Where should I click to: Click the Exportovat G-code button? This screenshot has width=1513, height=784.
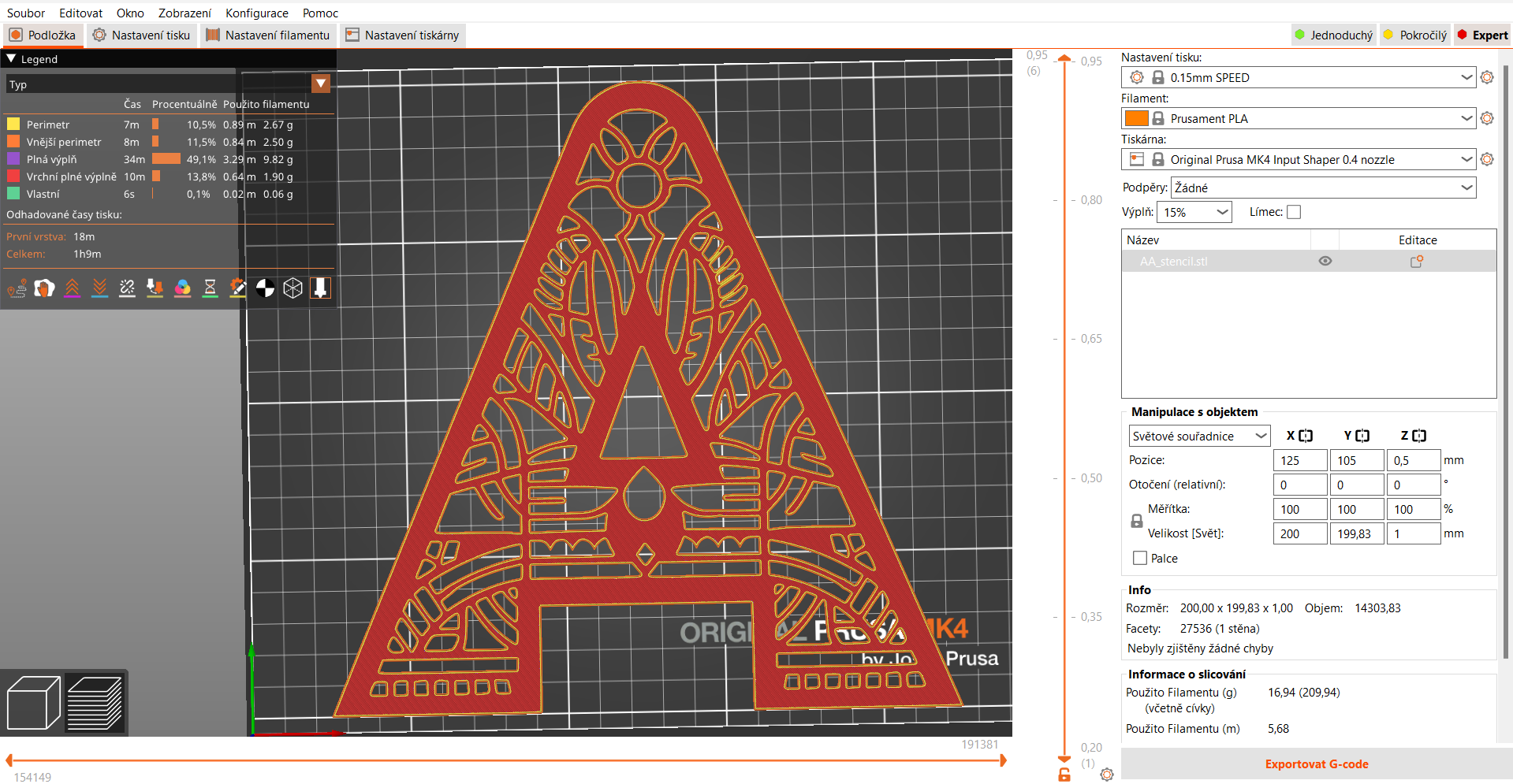(x=1317, y=764)
